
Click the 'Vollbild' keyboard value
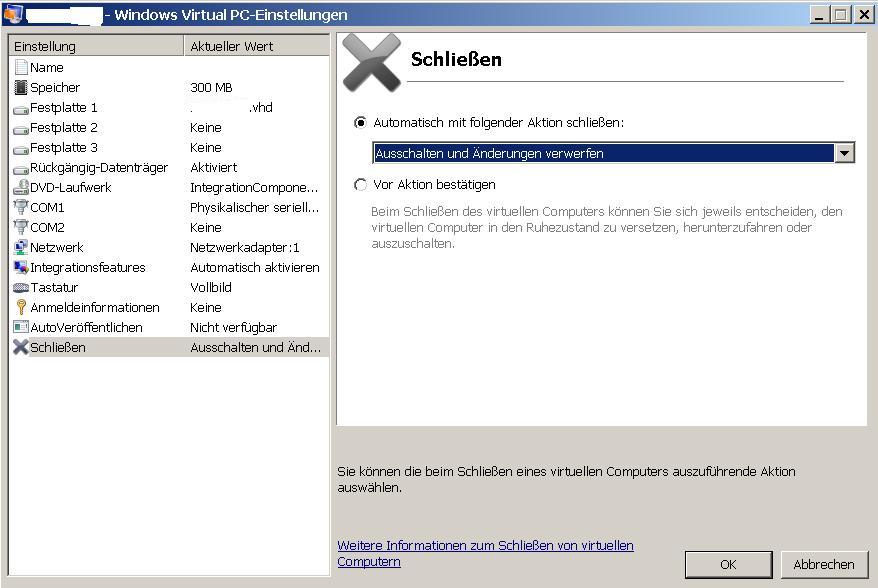211,287
